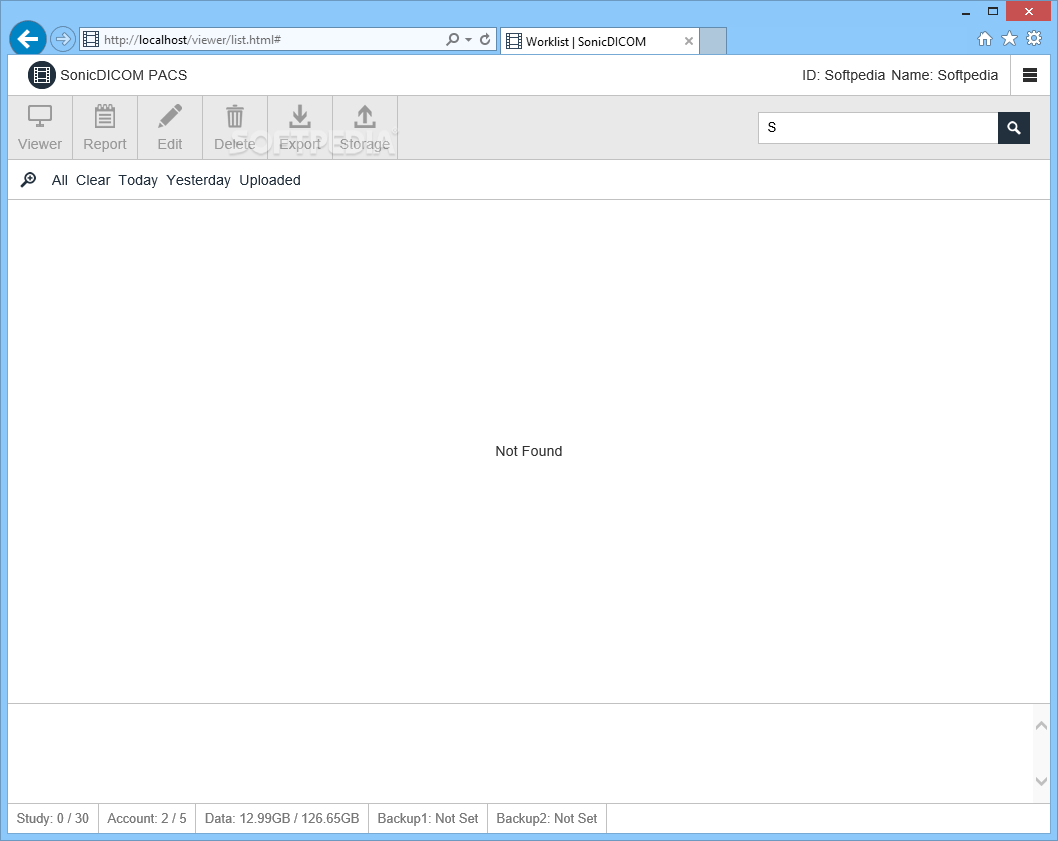Click the SonicDICOM PACS logo
This screenshot has height=841, width=1058.
[41, 75]
